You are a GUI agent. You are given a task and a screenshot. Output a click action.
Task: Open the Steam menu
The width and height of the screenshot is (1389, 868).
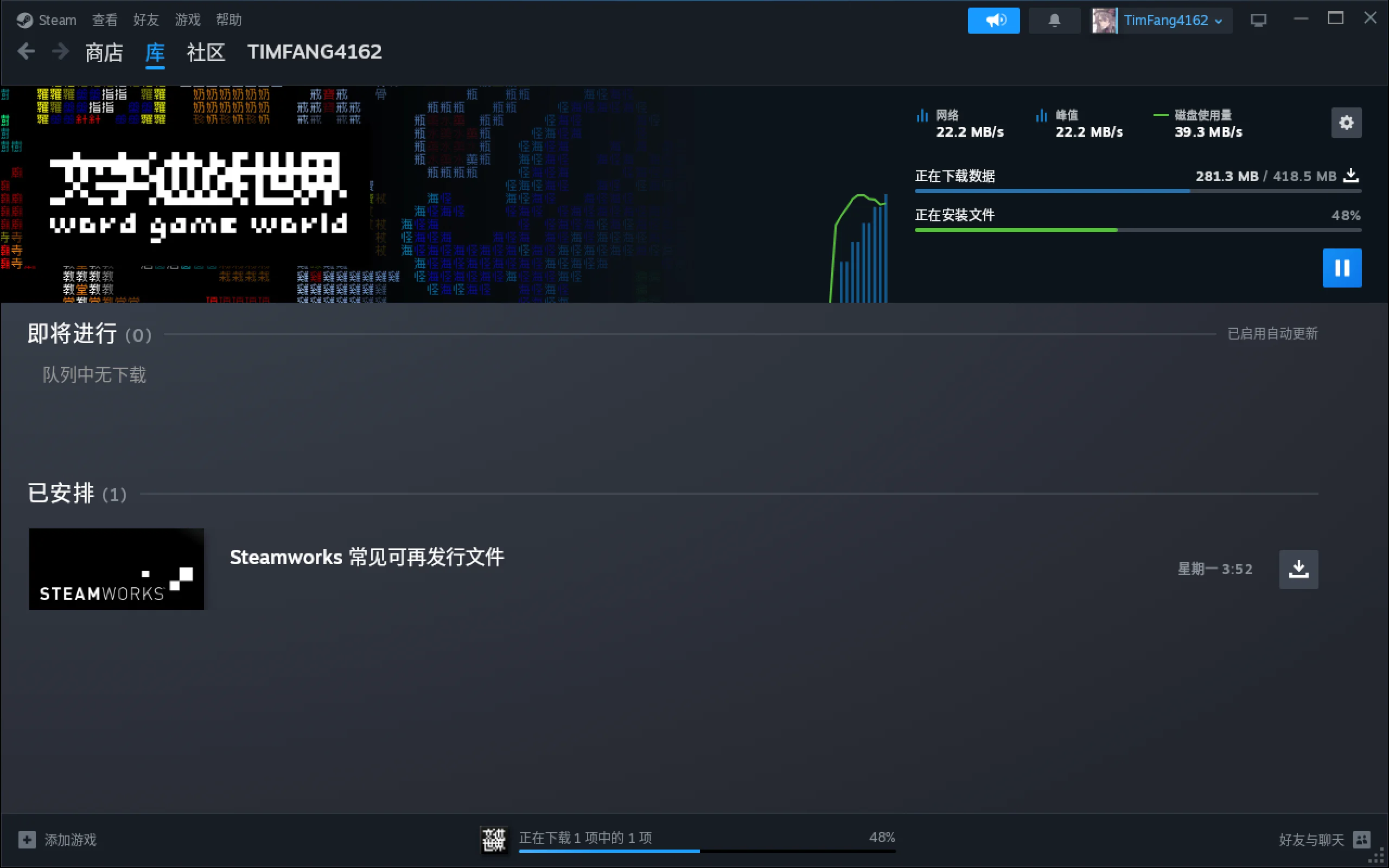pyautogui.click(x=57, y=20)
